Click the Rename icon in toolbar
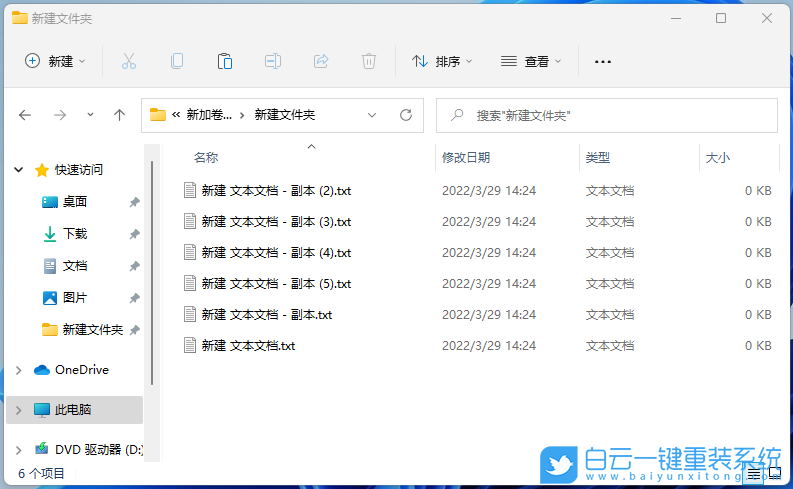The height and width of the screenshot is (489, 793). (273, 62)
